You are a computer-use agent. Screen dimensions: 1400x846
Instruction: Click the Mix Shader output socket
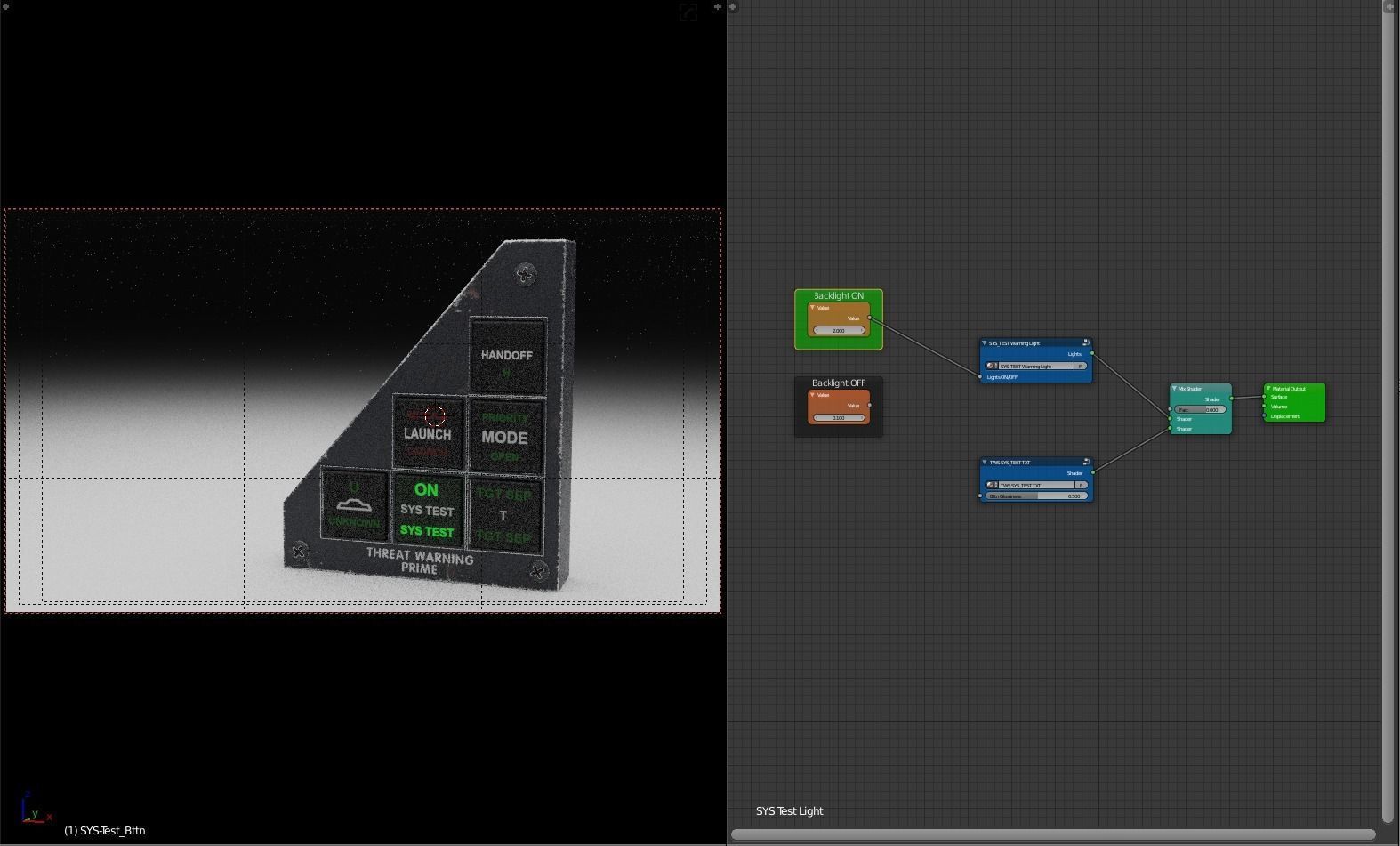[x=1232, y=399]
